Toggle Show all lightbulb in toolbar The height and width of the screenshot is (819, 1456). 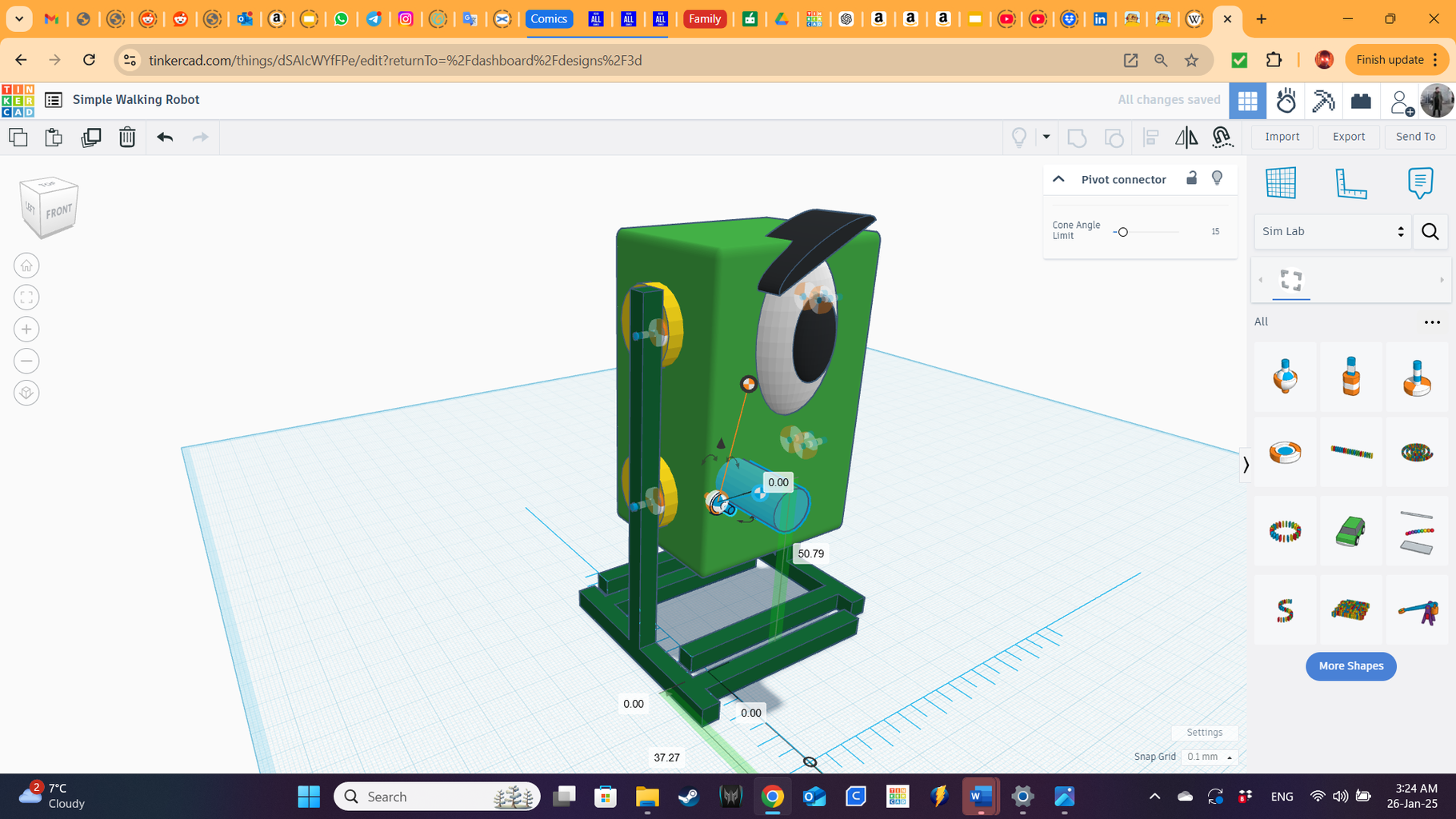(x=1019, y=138)
